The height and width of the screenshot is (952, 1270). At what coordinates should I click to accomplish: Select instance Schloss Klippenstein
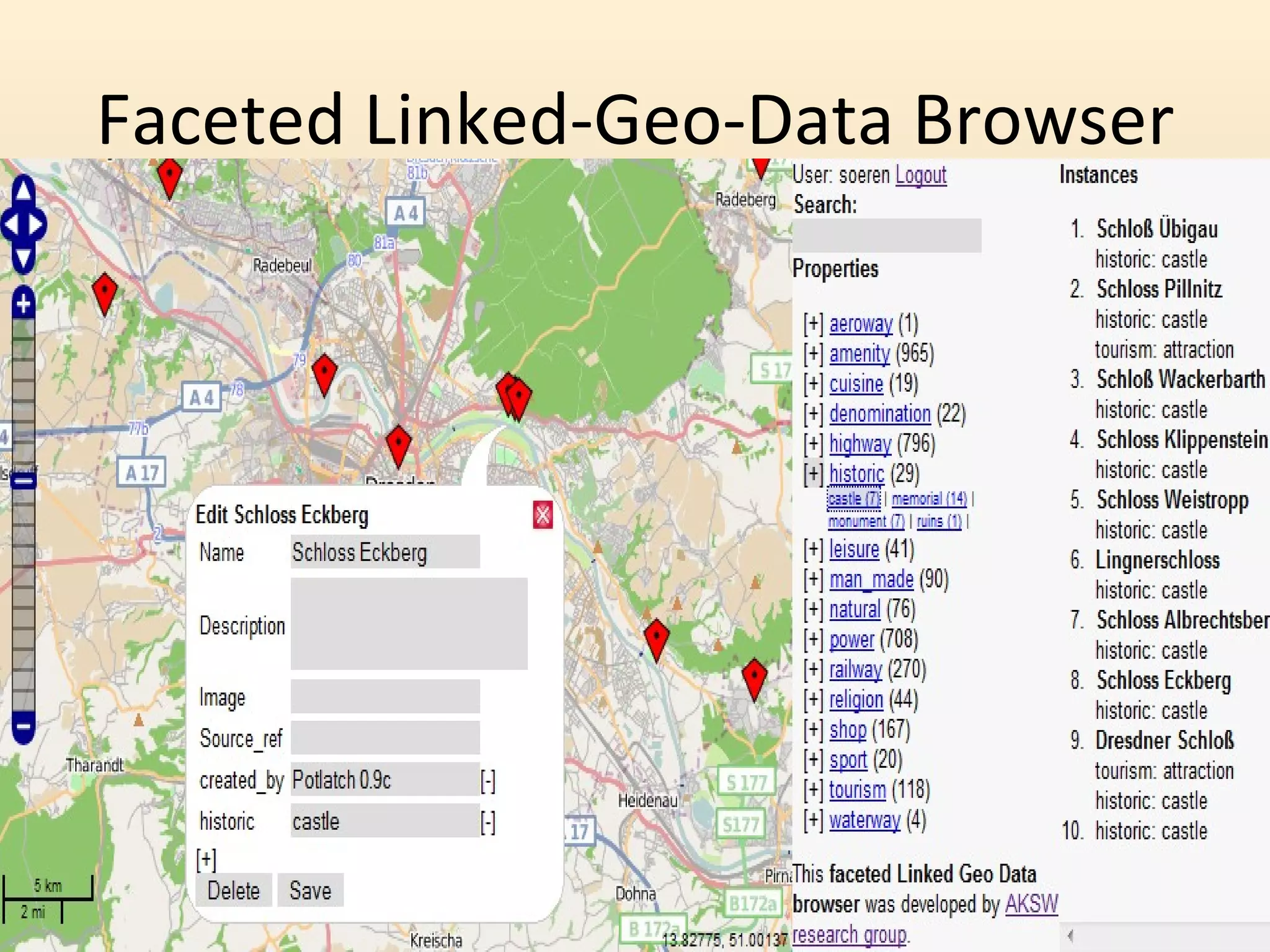tap(1182, 440)
